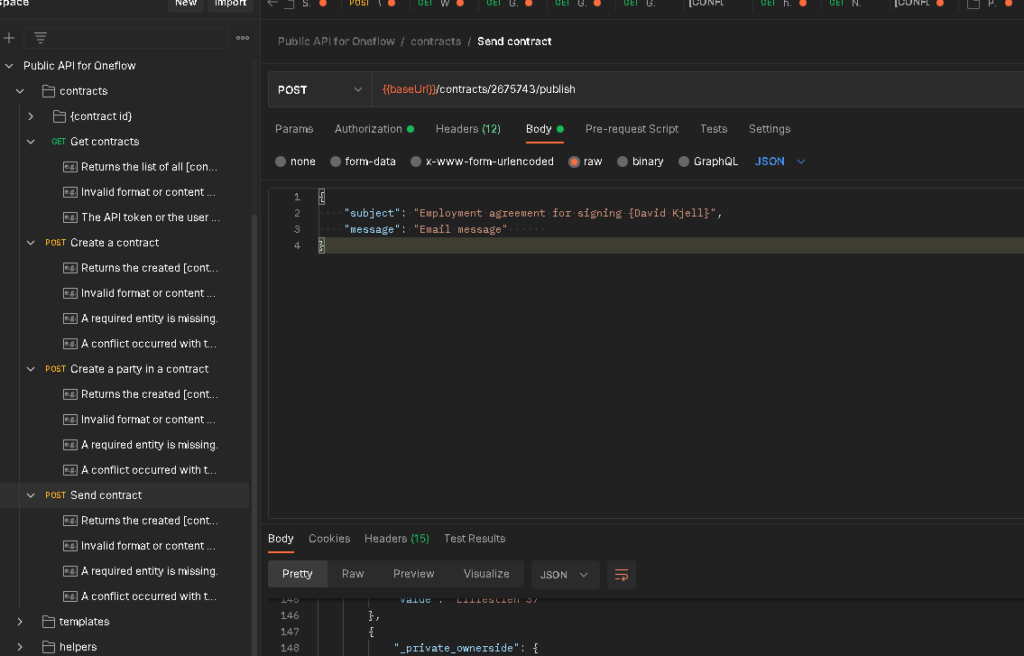Open the "Returns the list of all [con..." example
This screenshot has width=1024, height=656.
click(149, 167)
